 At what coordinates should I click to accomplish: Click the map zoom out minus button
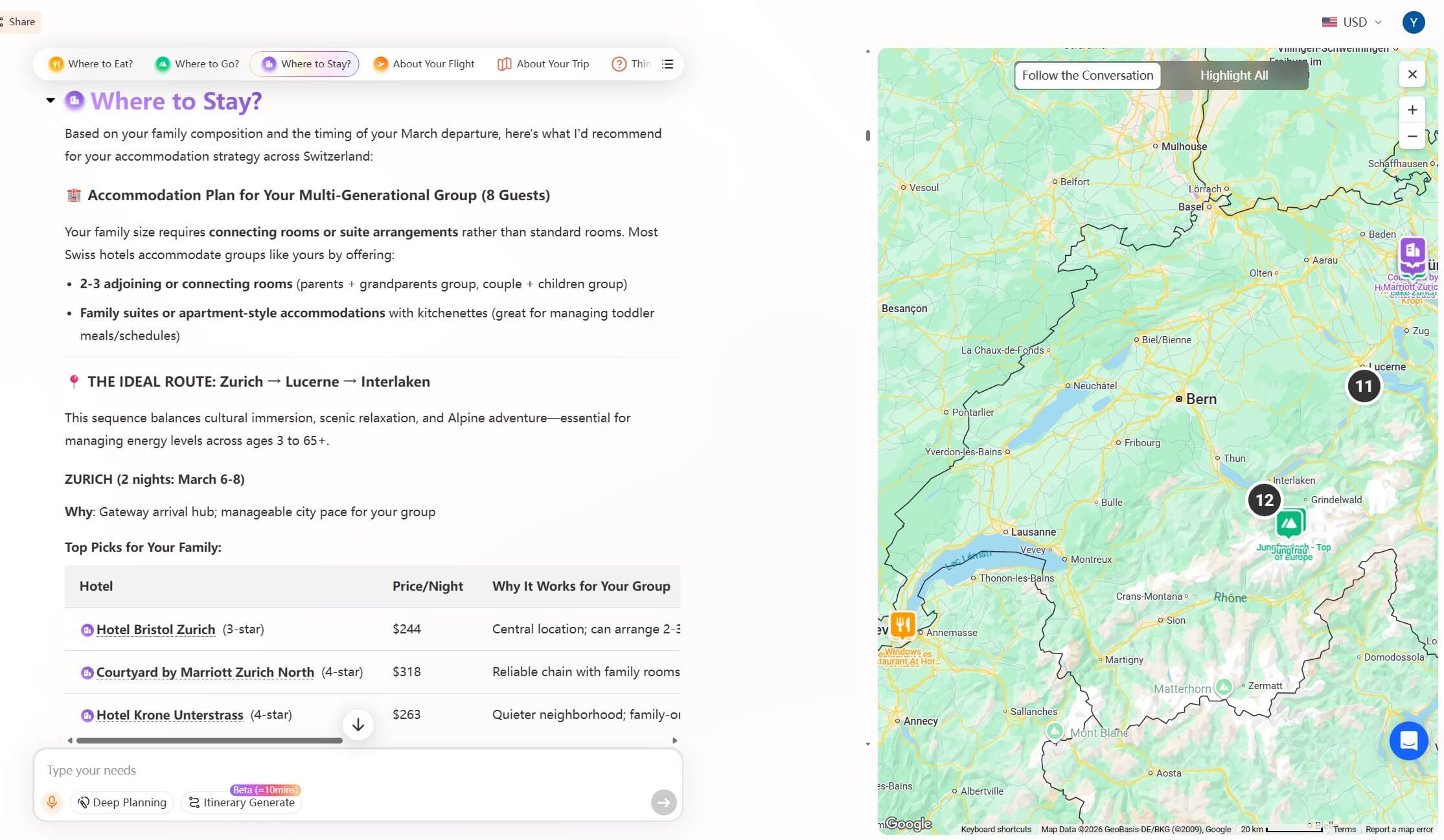point(1412,137)
